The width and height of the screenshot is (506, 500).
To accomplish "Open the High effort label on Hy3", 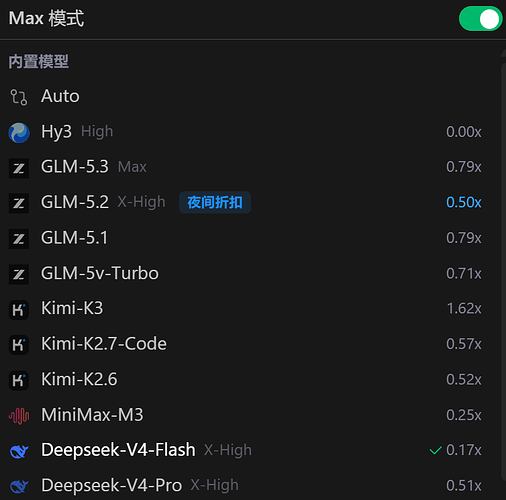I will point(97,131).
